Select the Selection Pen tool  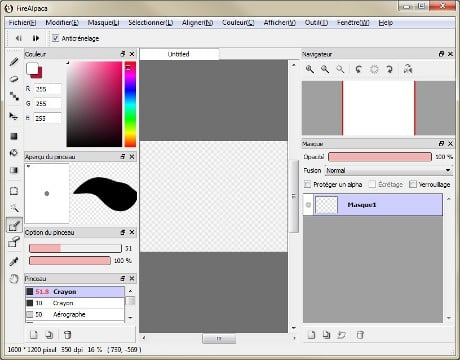(14, 225)
